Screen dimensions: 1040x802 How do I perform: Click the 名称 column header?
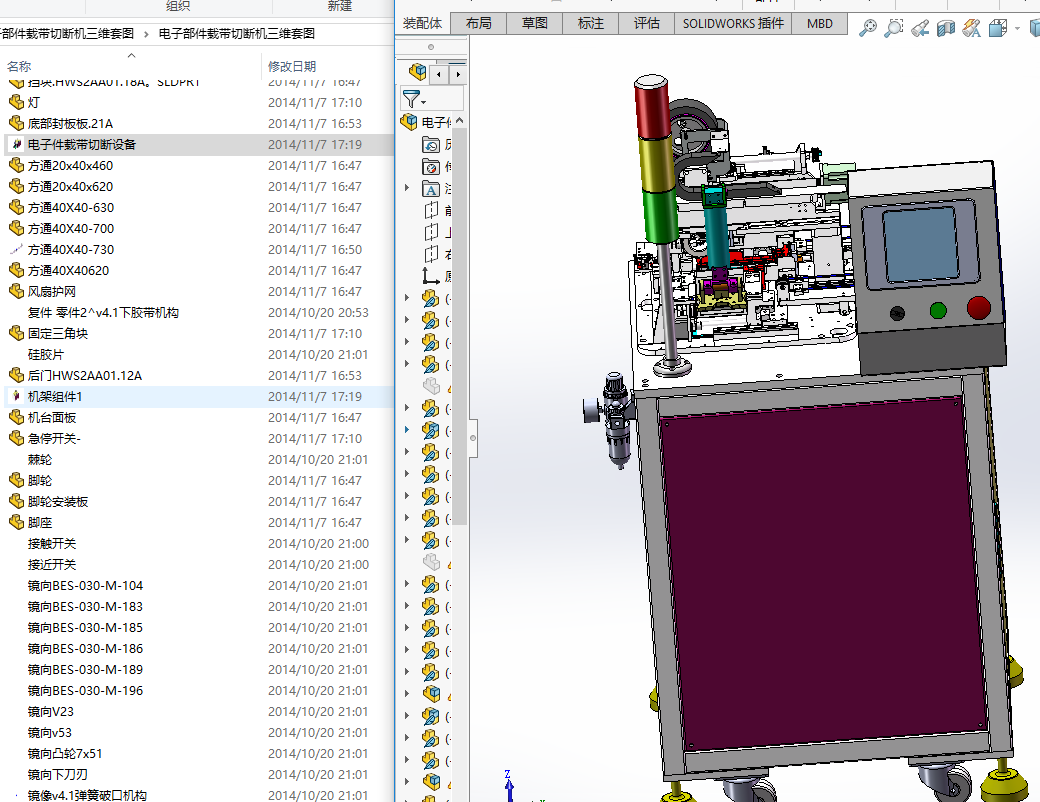pyautogui.click(x=20, y=66)
